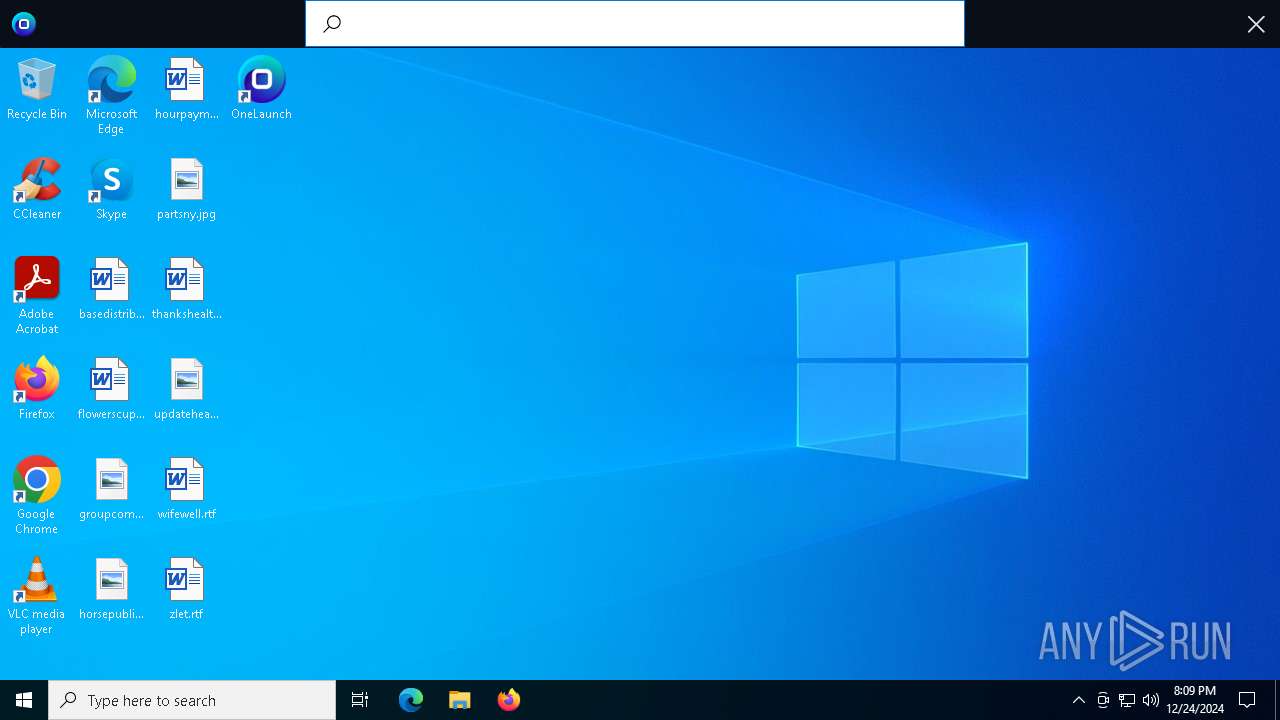Select the zlet.rtf document
This screenshot has height=720, width=1280.
186,588
